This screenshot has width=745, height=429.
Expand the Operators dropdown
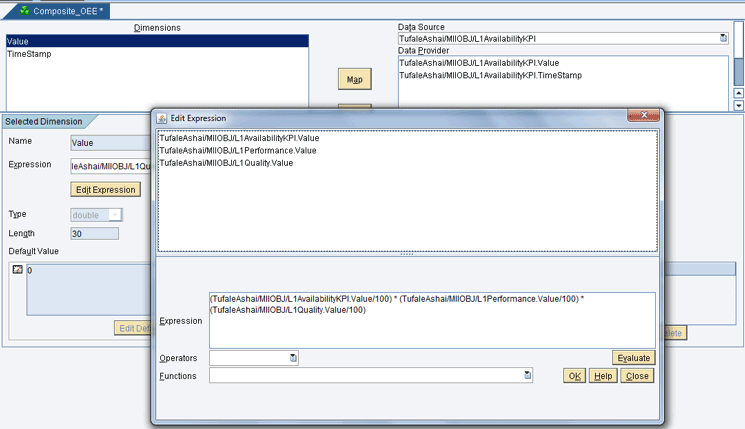(293, 358)
